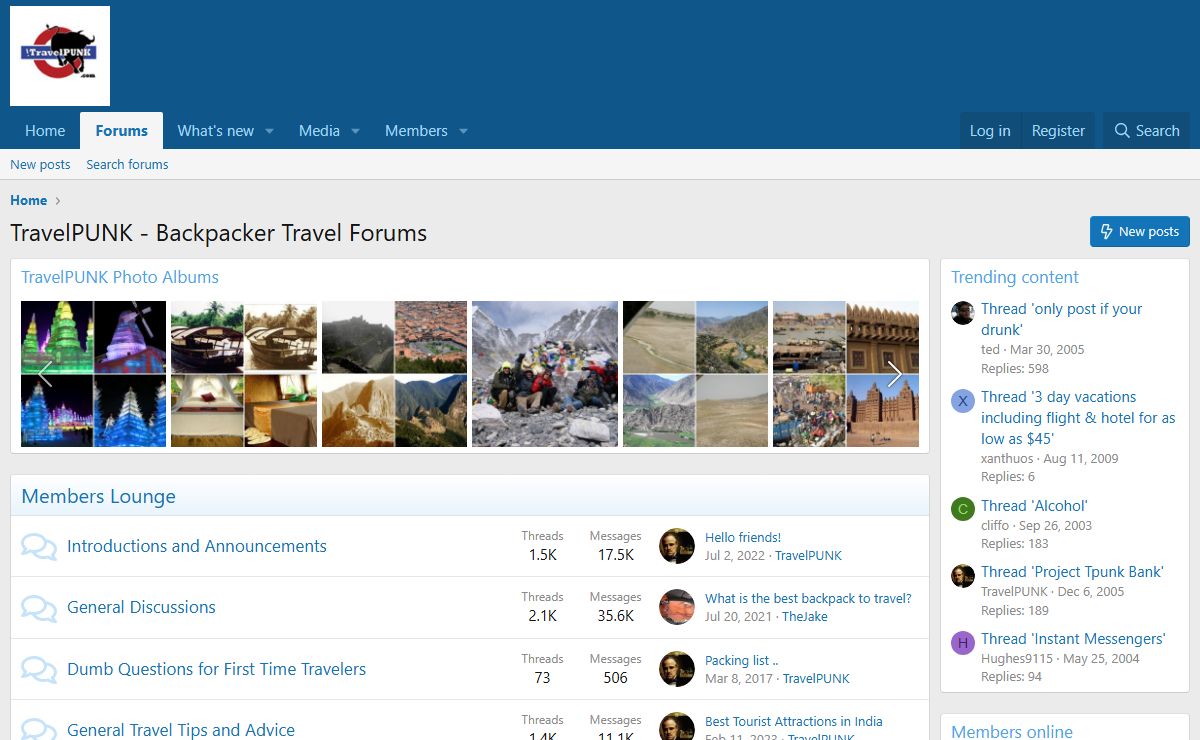Click the Mar 8, 2017 post date
This screenshot has height=740, width=1200.
click(739, 678)
